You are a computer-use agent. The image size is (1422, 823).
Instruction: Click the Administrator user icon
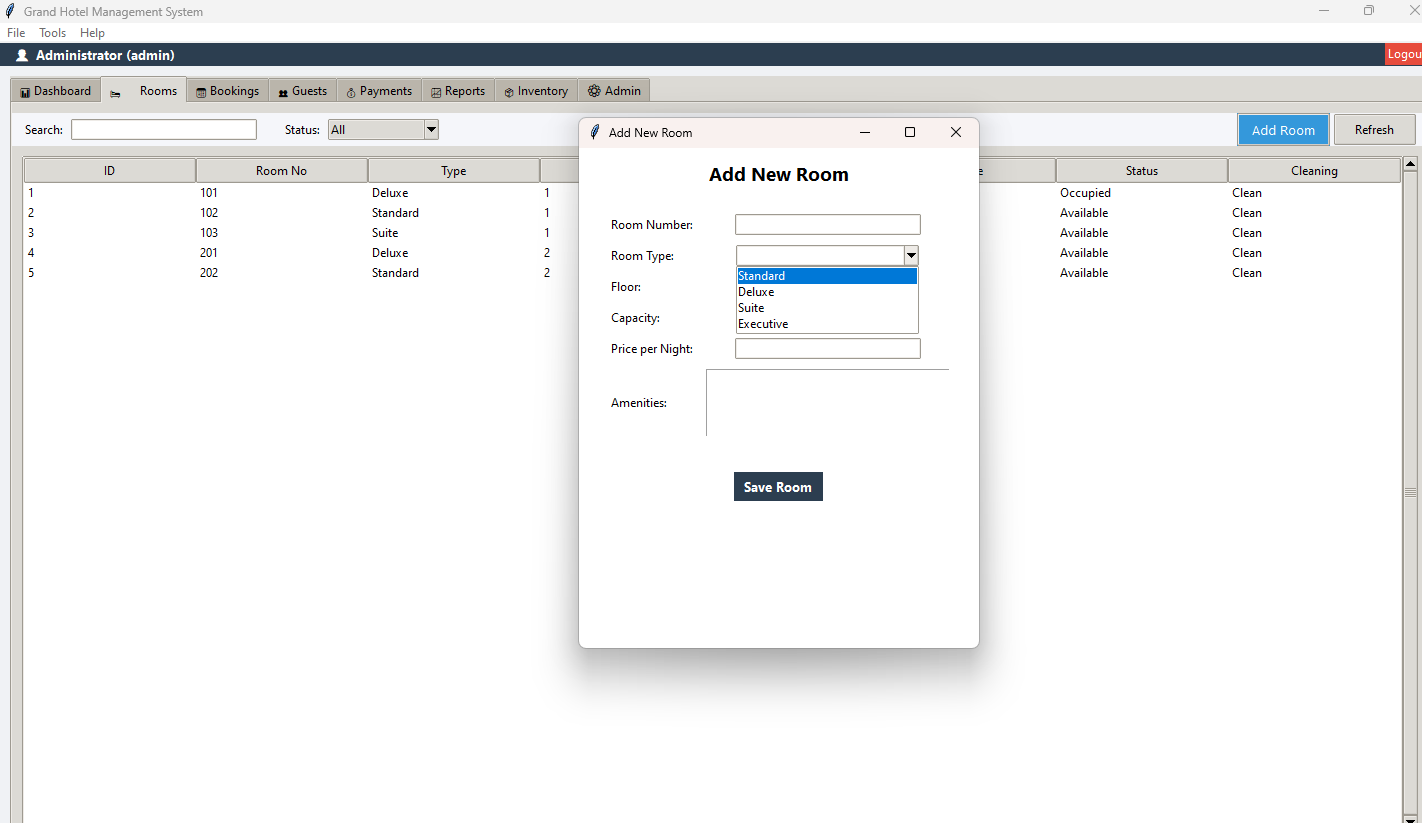[x=22, y=56]
